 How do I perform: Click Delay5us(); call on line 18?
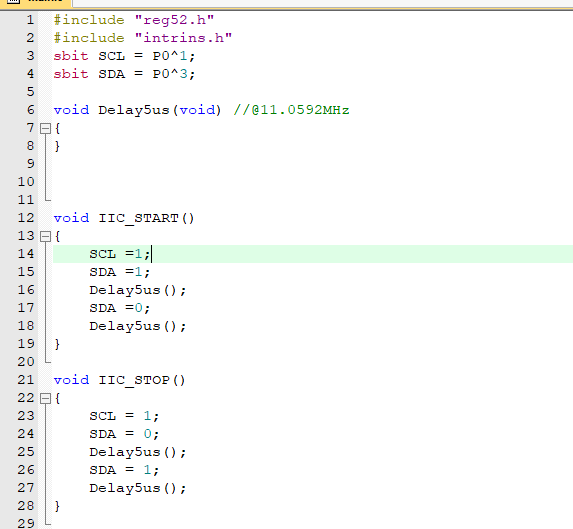(138, 326)
